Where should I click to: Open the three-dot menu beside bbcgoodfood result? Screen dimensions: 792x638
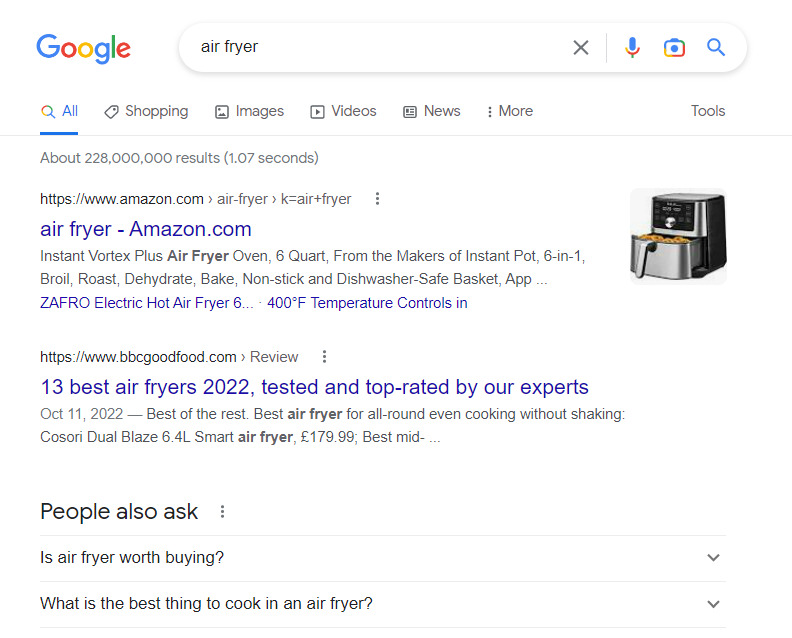click(x=324, y=357)
